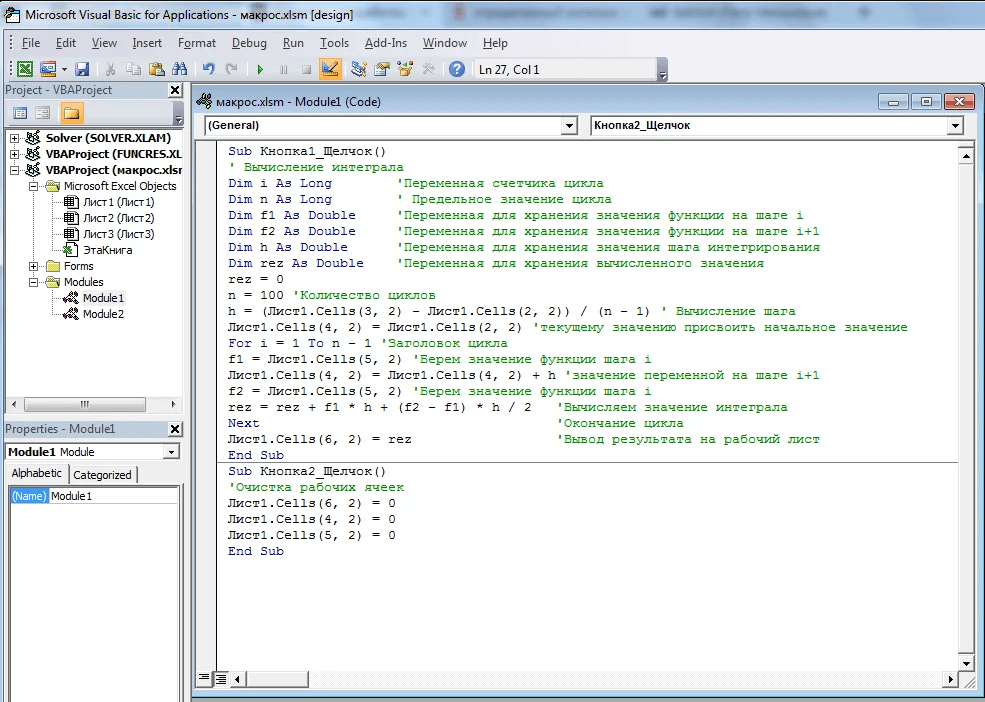Image resolution: width=985 pixels, height=702 pixels.
Task: Click the Insert UserForm toolbar icon
Action: click(x=48, y=69)
